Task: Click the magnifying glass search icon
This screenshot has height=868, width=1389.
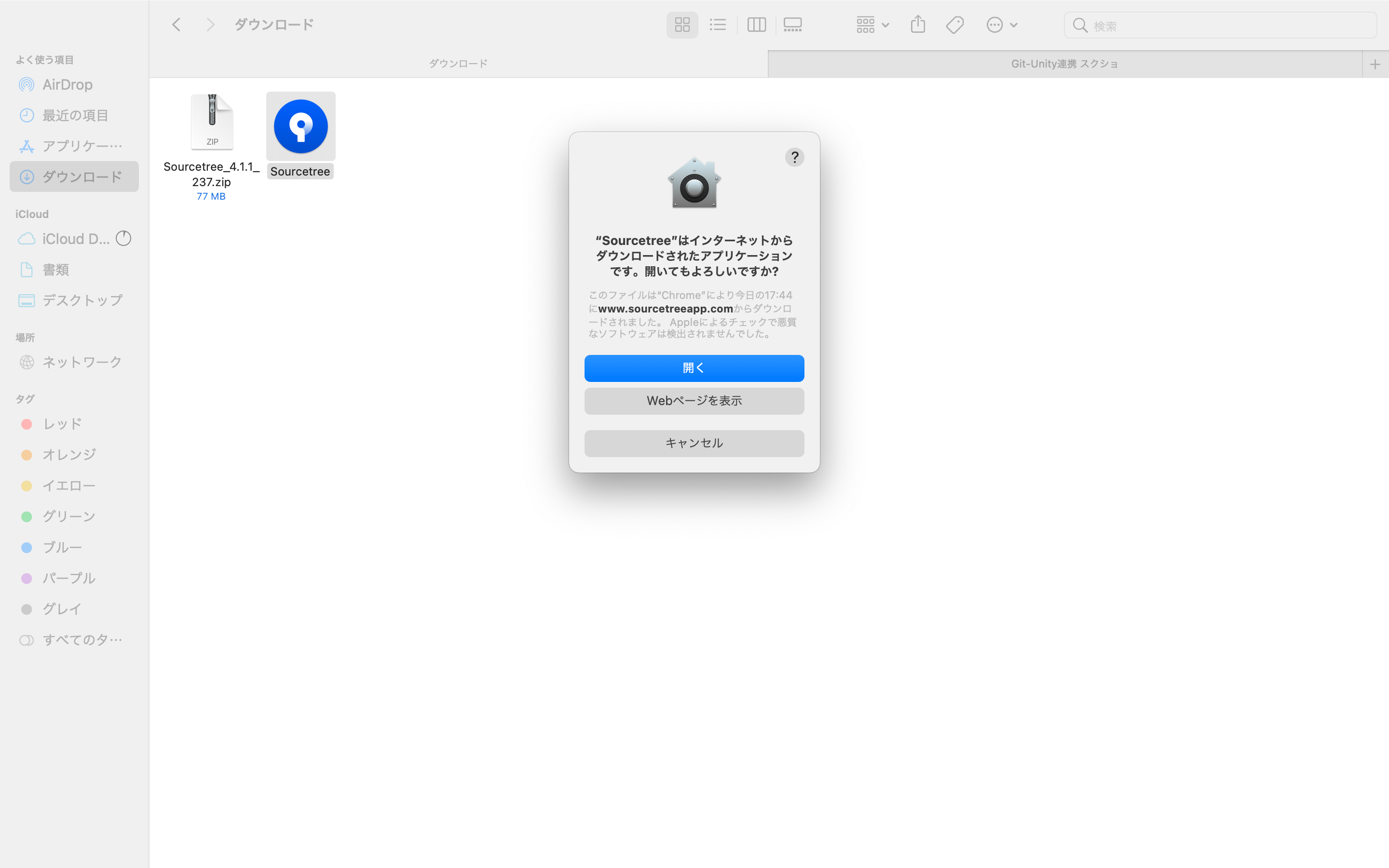Action: click(1080, 25)
